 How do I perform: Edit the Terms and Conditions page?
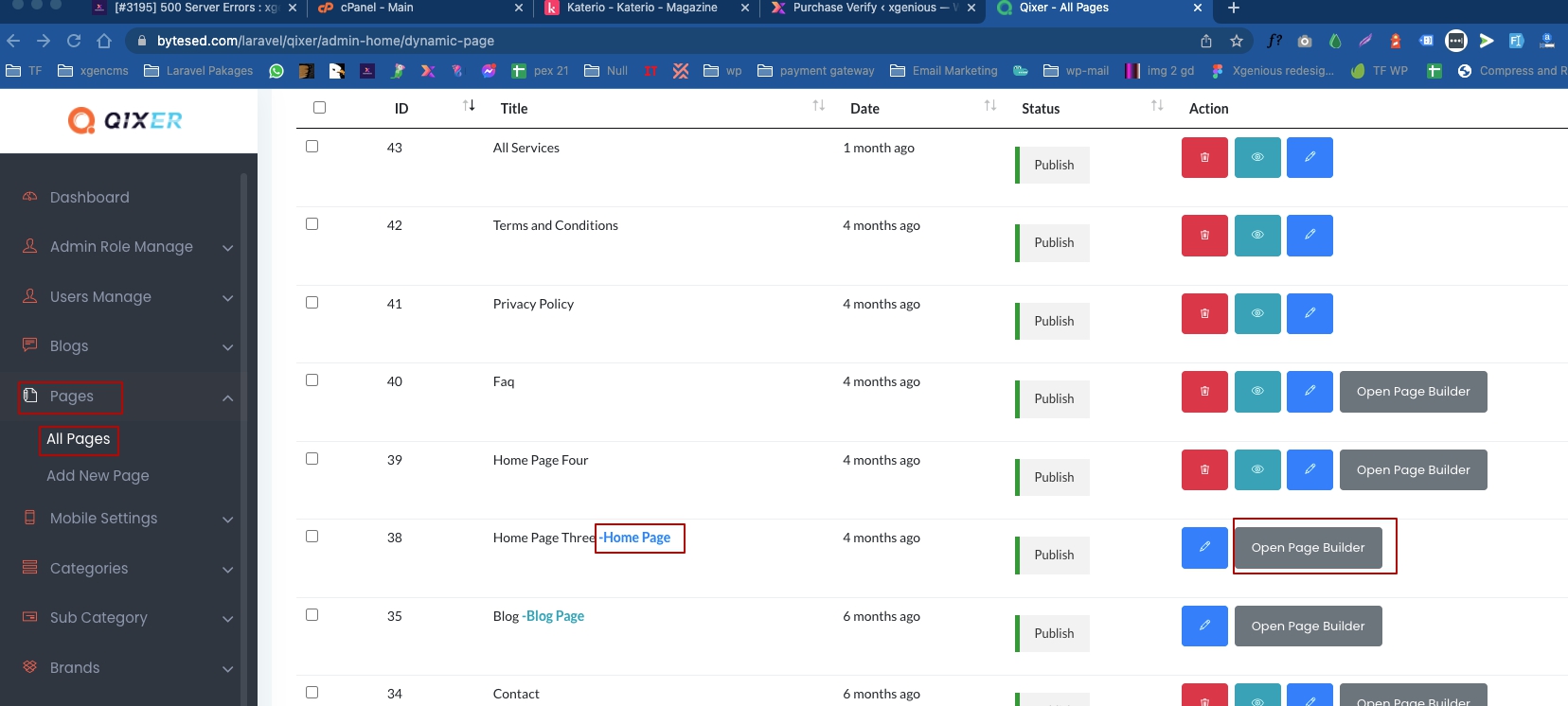tap(1310, 236)
